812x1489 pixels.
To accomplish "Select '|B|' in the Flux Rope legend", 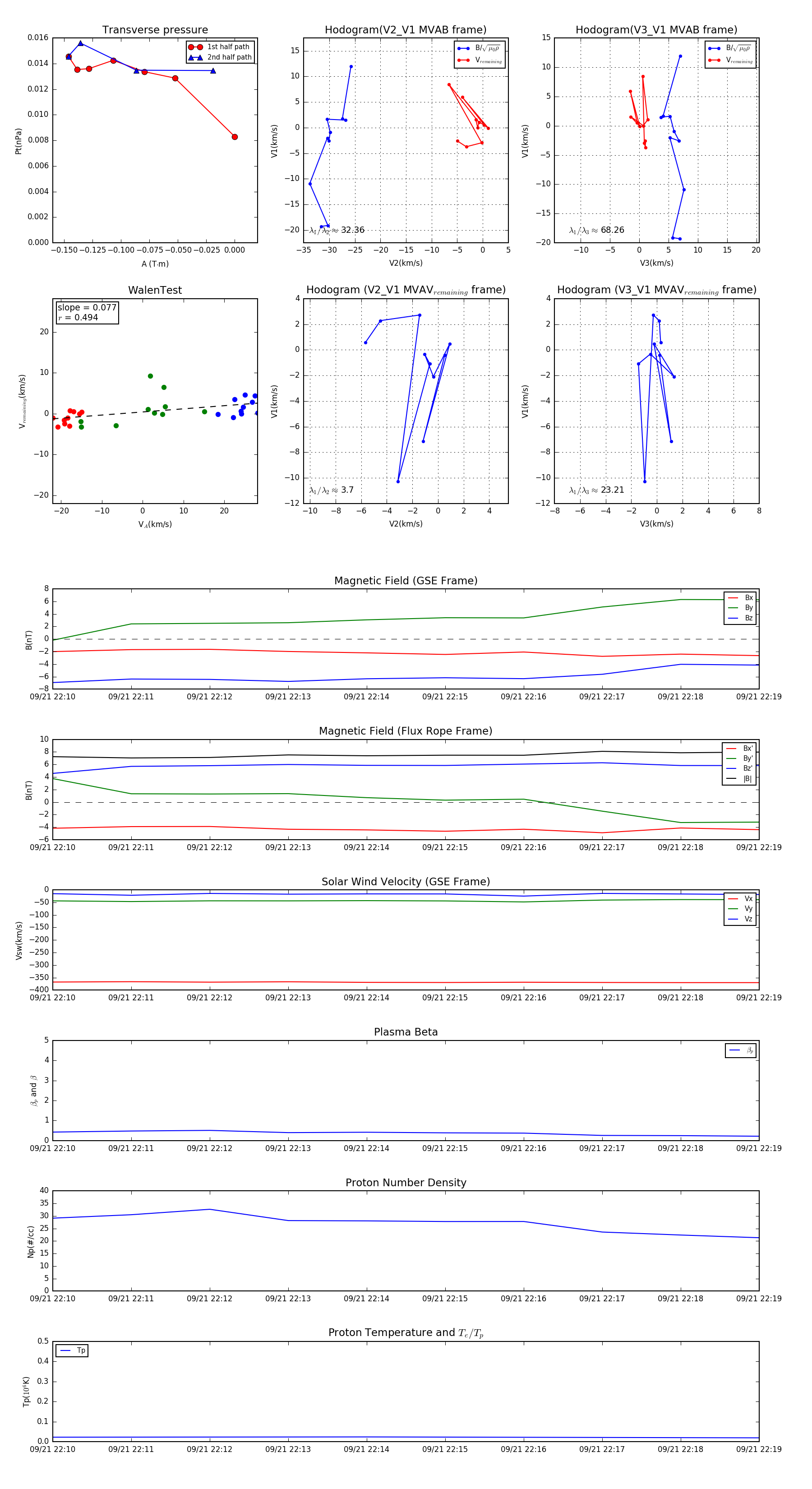I will (x=739, y=779).
